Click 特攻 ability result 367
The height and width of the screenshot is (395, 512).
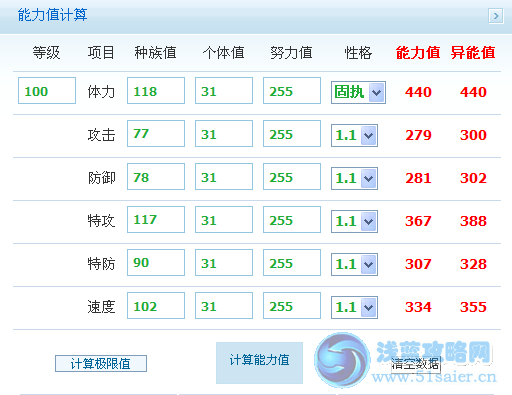pyautogui.click(x=418, y=221)
